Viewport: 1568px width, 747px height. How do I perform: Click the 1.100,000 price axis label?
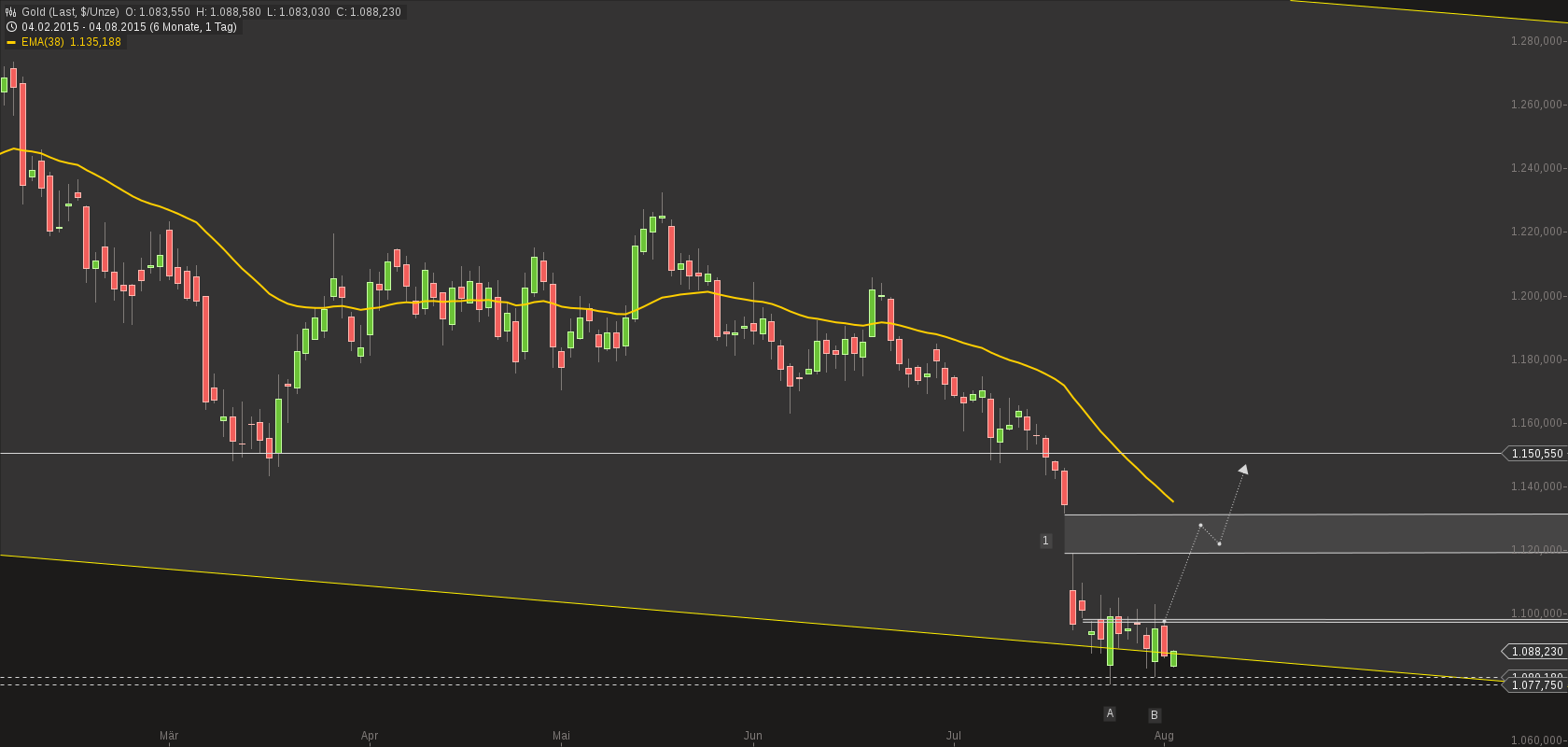coord(1536,613)
